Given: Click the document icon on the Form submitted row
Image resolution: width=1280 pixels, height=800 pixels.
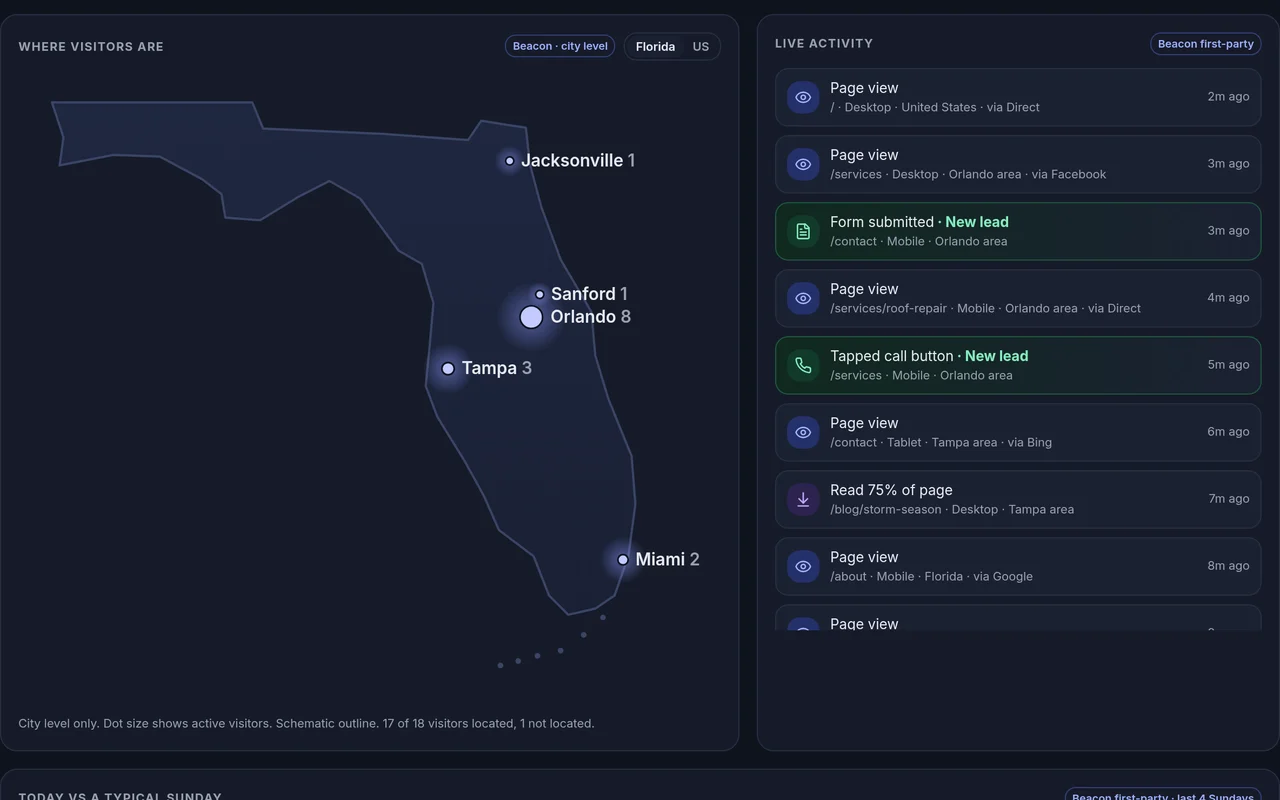Looking at the screenshot, I should click(803, 231).
